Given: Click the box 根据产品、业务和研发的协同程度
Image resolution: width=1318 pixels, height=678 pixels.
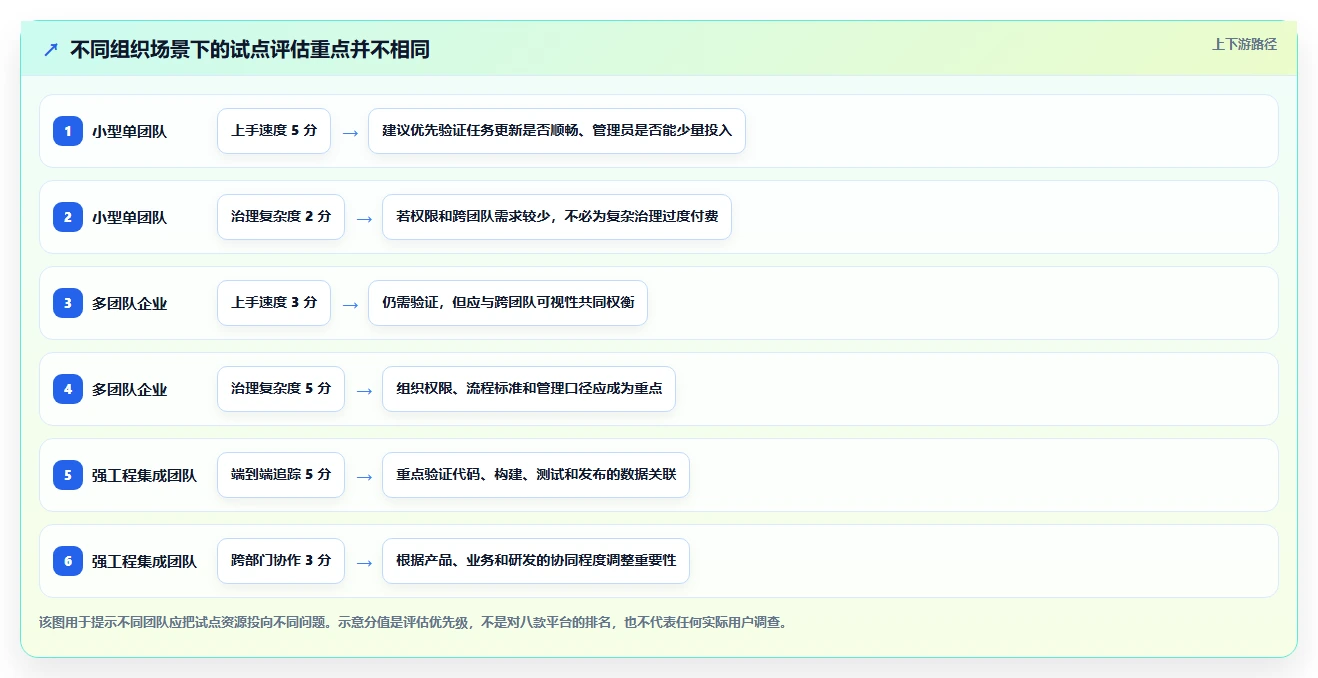Looking at the screenshot, I should pos(536,561).
